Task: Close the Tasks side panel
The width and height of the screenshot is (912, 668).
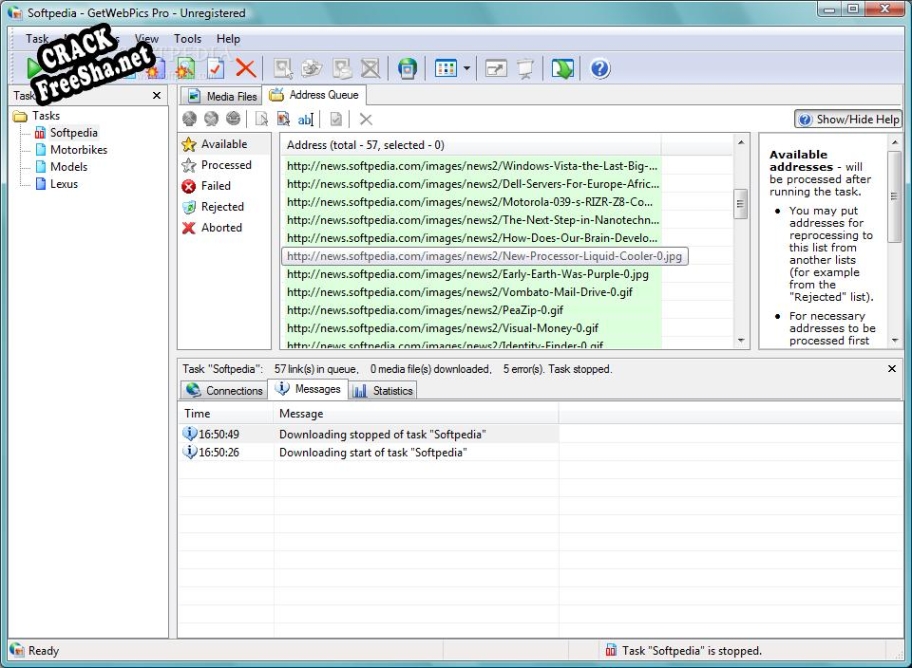Action: coord(156,96)
